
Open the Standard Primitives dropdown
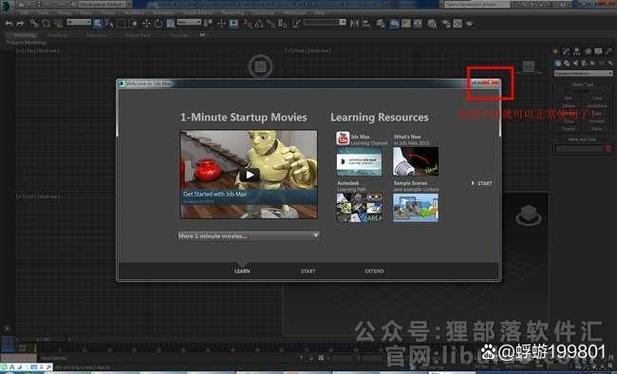(583, 73)
